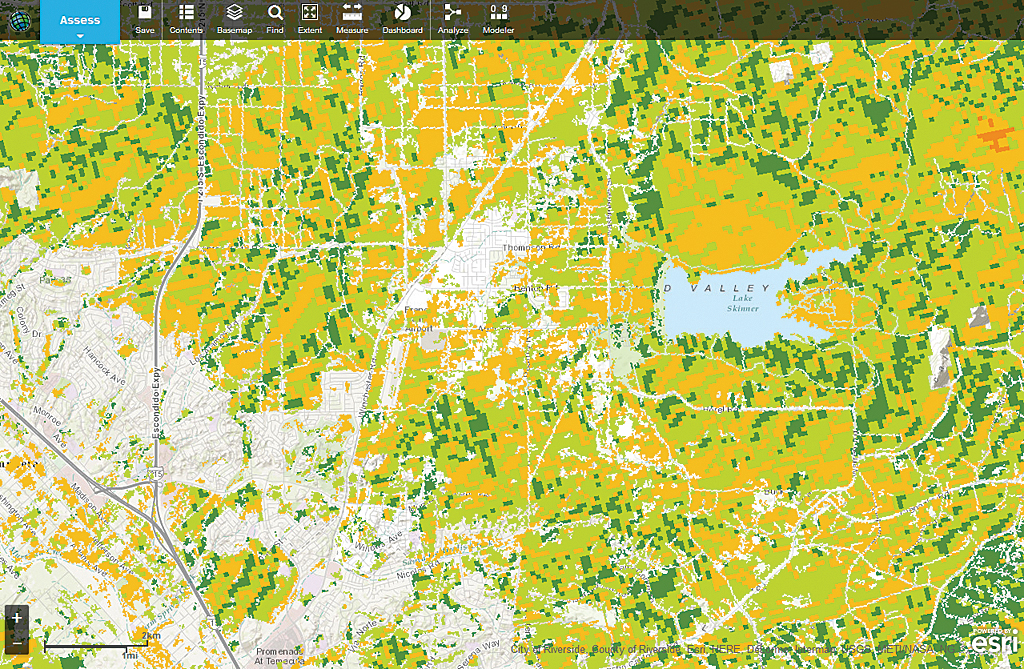1024x669 pixels.
Task: Click the esri logo link
Action: [x=994, y=642]
